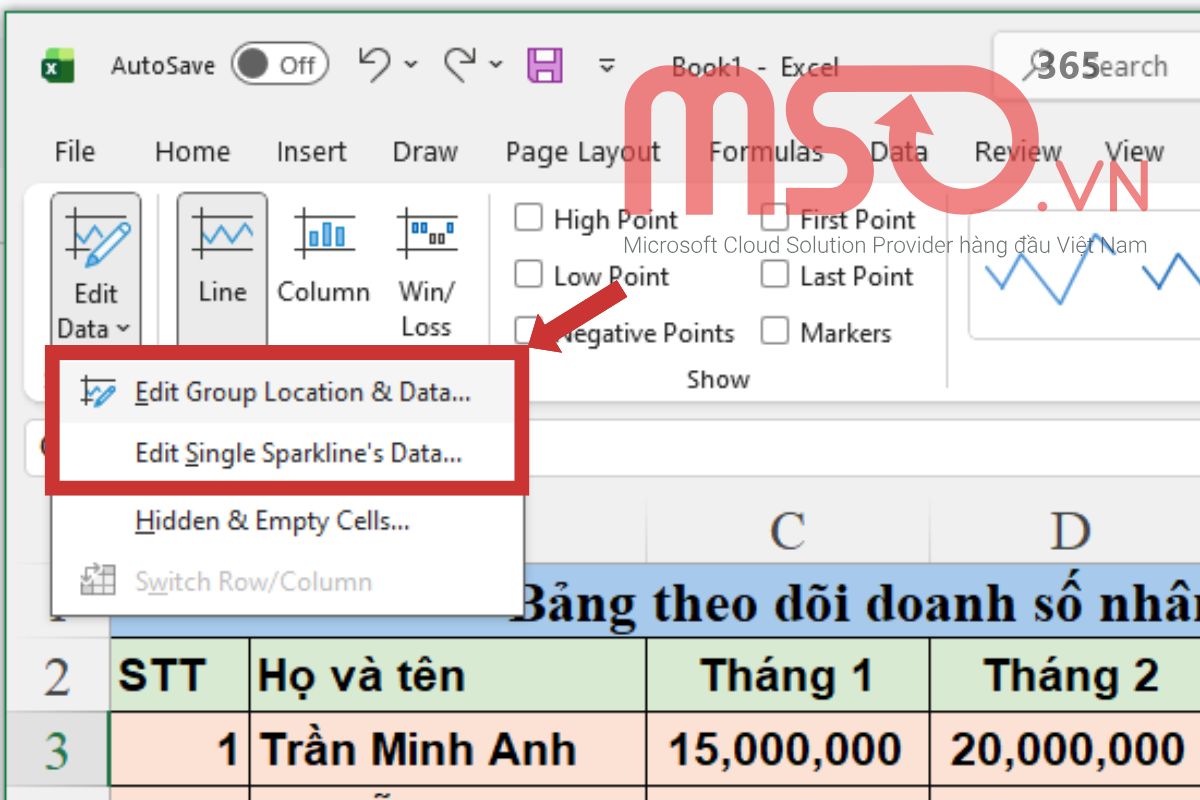Open Hidden & Empty Cells option
The image size is (1200, 800).
288,521
